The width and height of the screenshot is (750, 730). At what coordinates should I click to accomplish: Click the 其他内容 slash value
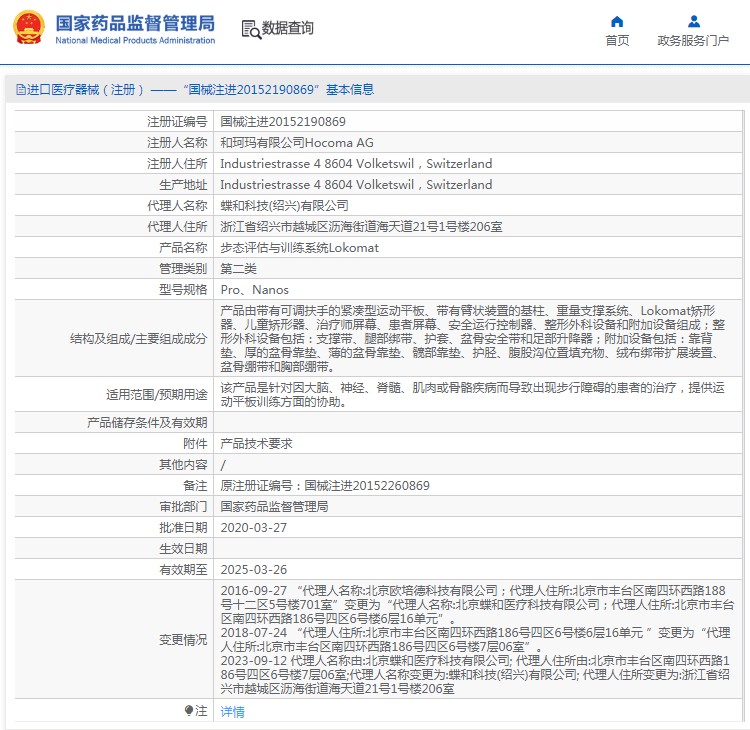(x=223, y=465)
